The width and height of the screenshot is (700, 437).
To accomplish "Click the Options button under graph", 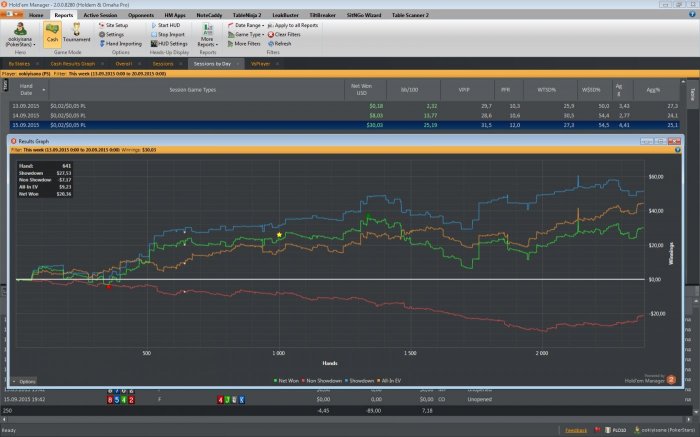I will point(25,381).
